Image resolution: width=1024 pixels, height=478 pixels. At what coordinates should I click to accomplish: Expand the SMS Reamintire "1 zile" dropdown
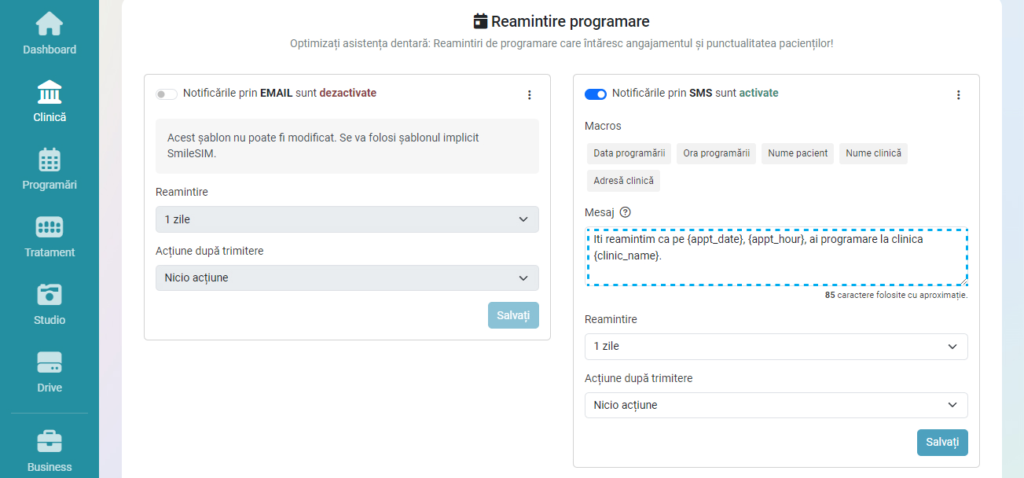tap(776, 346)
